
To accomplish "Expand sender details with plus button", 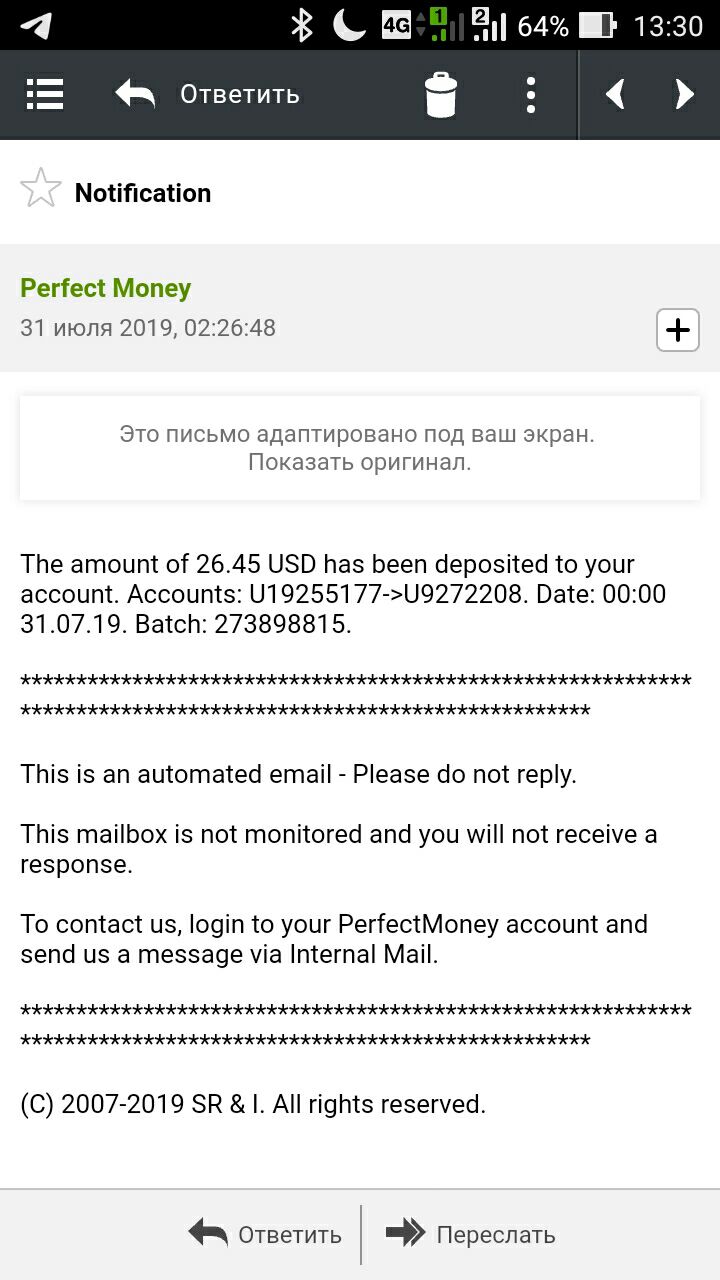I will pyautogui.click(x=677, y=330).
